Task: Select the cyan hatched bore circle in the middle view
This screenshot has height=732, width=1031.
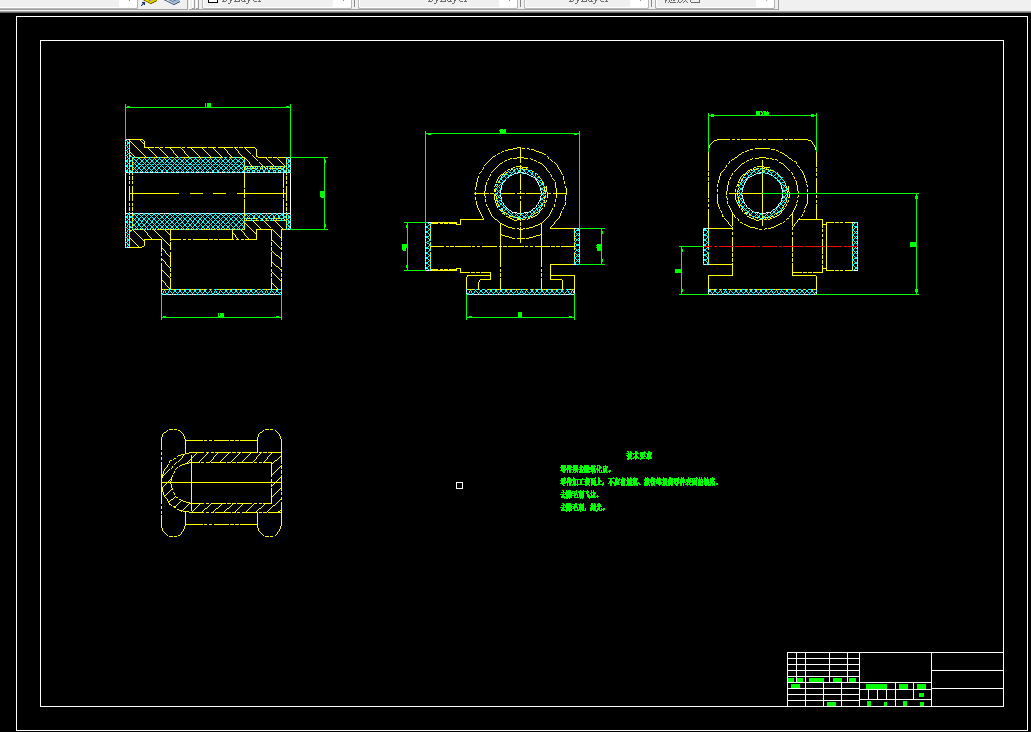Action: click(x=520, y=193)
